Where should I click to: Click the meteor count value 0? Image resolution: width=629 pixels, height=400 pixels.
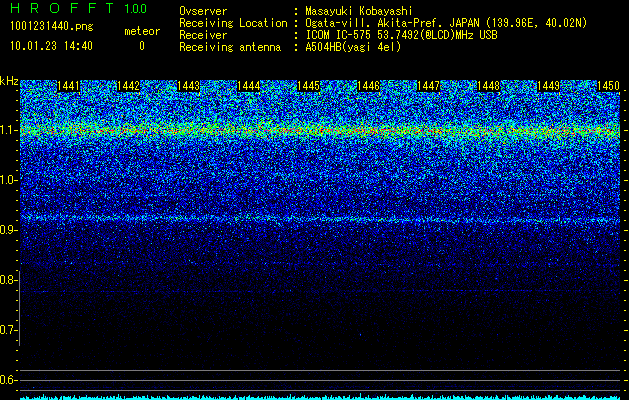pos(142,46)
